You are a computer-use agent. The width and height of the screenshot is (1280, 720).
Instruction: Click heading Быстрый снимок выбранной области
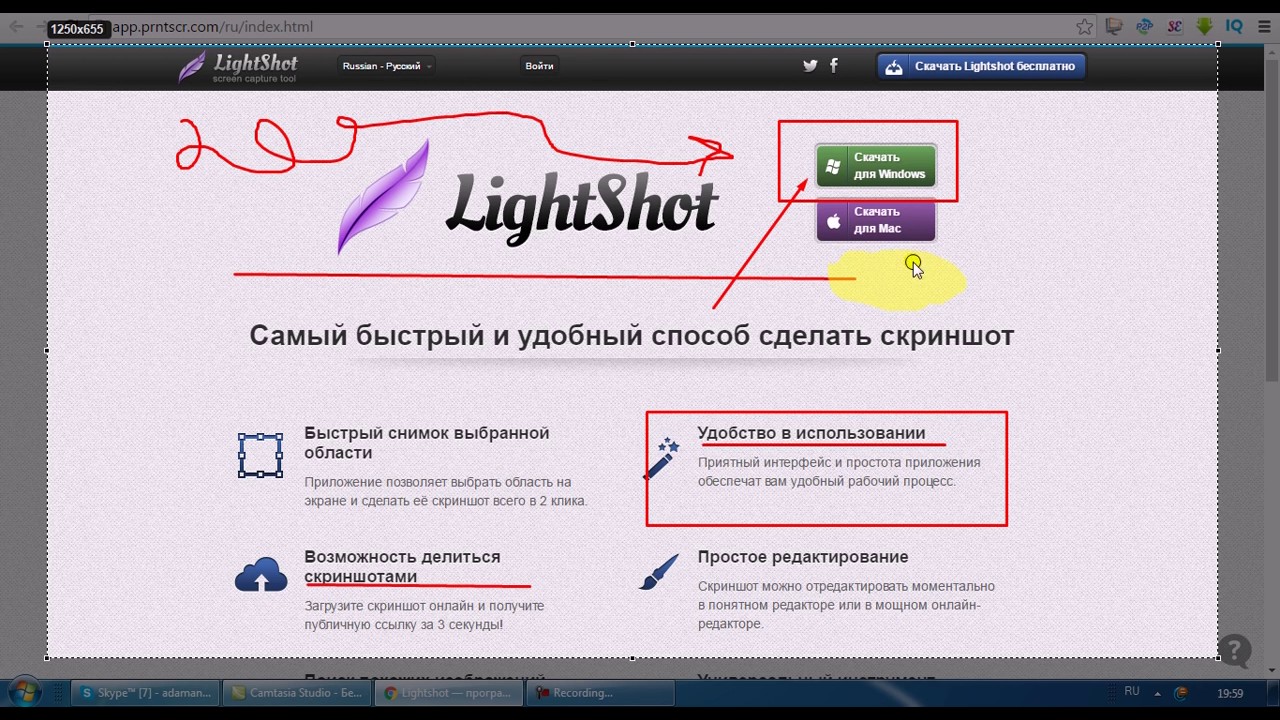click(x=427, y=443)
